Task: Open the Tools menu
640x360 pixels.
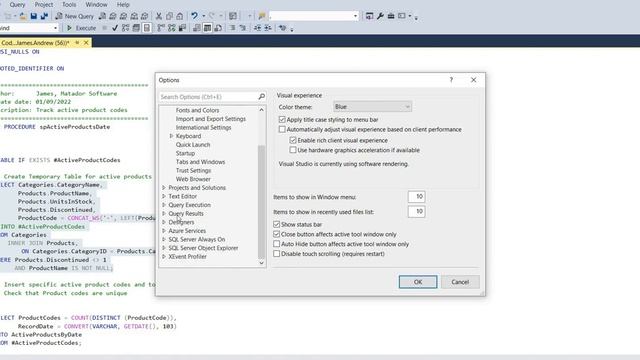Action: 69,4
